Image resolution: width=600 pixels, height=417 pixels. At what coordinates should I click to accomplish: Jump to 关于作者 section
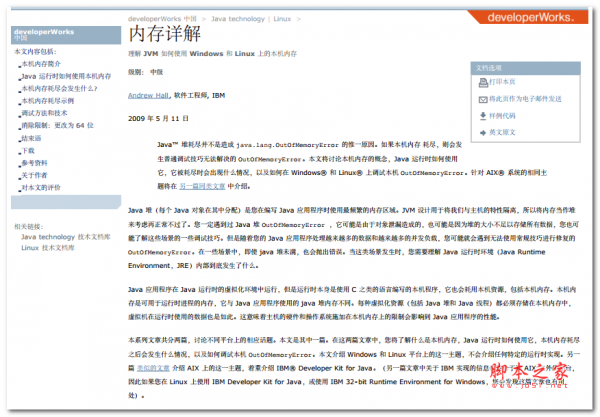pos(34,175)
